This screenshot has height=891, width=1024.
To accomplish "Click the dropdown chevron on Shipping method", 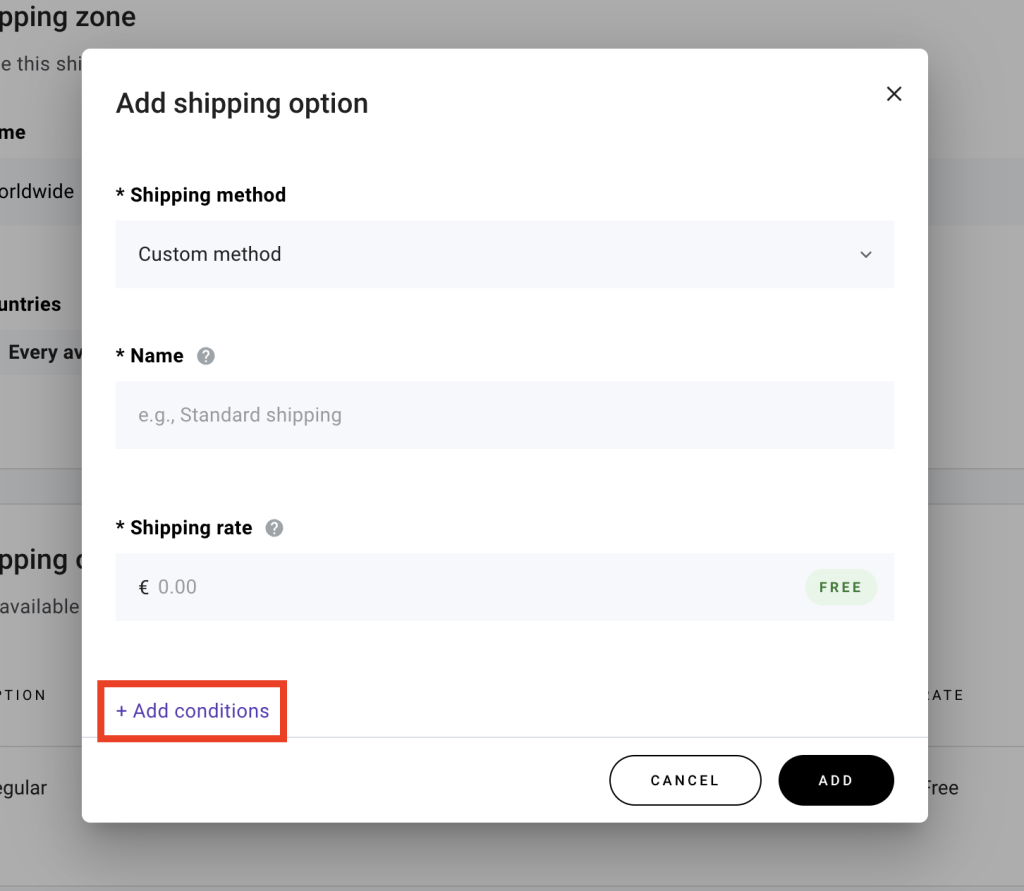I will pyautogui.click(x=866, y=255).
